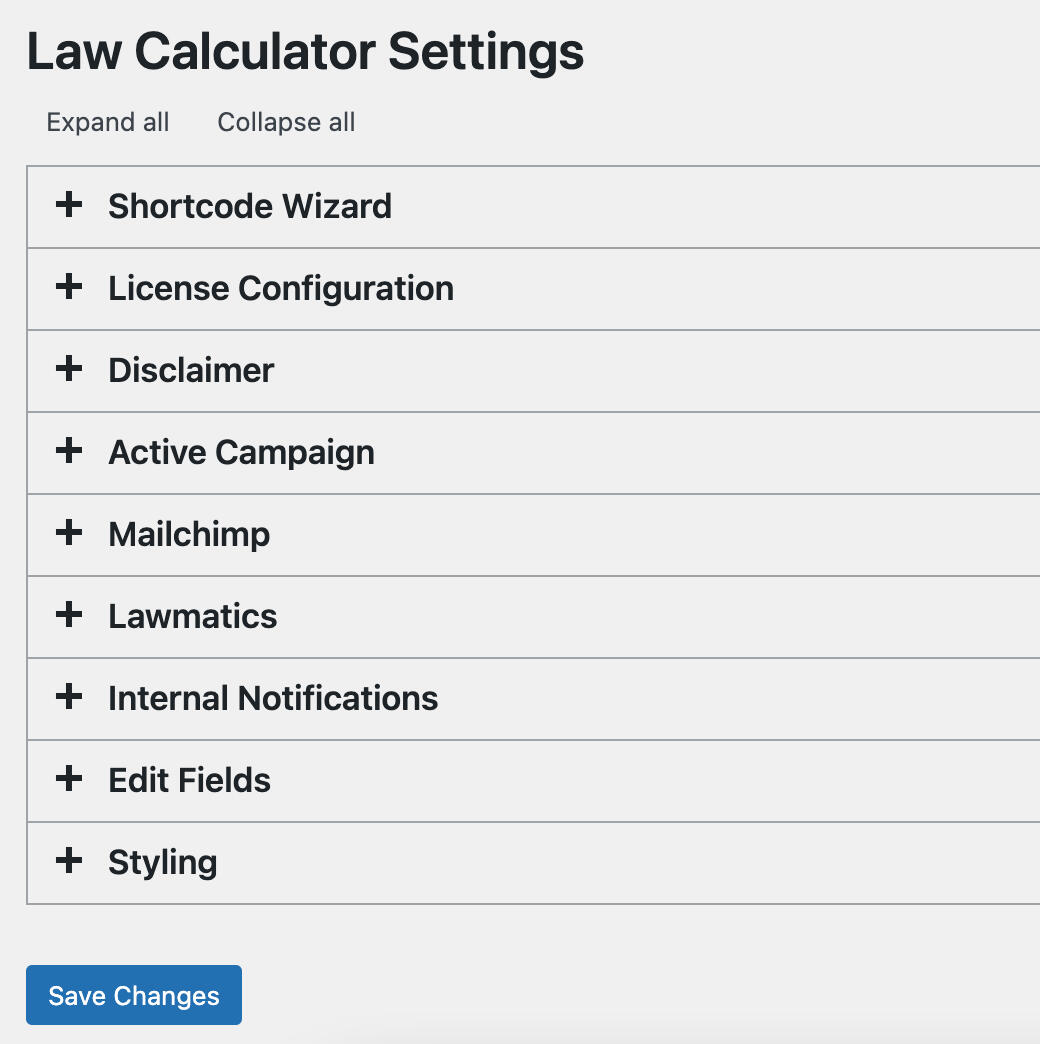
Task: Tap the plus icon beside Lawmatics
Action: 68,616
